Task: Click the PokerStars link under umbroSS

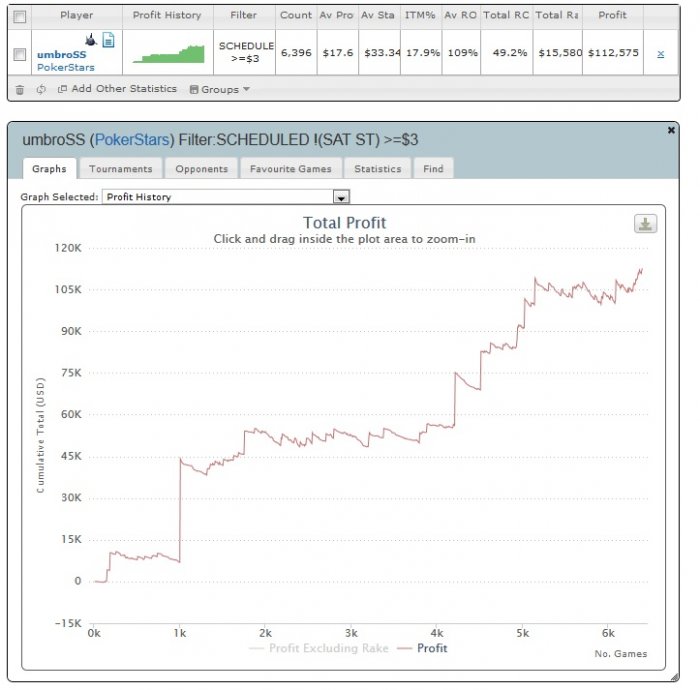Action: coord(66,67)
